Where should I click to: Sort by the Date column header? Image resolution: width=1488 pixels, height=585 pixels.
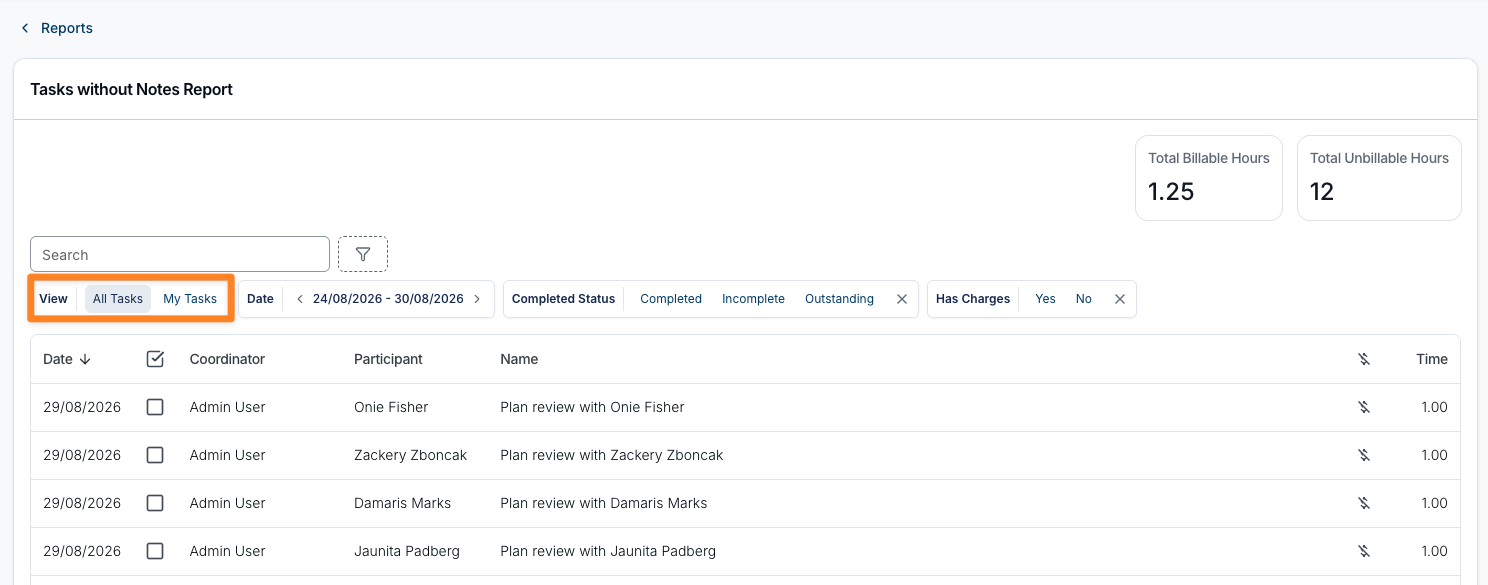click(x=67, y=359)
